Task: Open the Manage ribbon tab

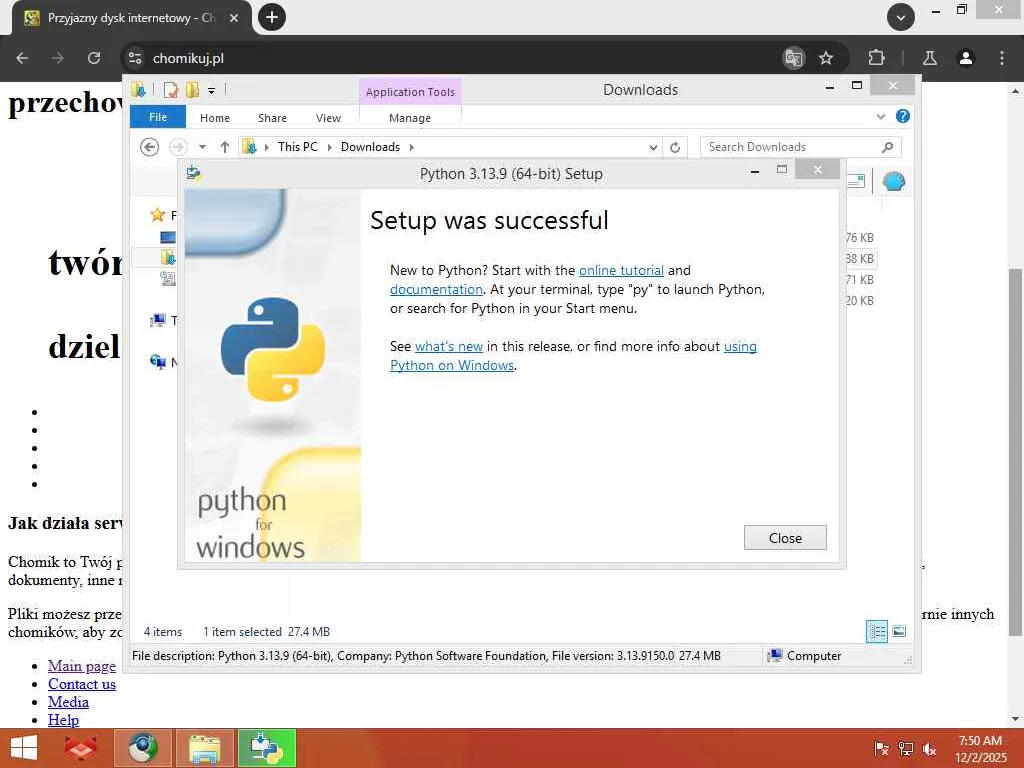Action: [410, 118]
